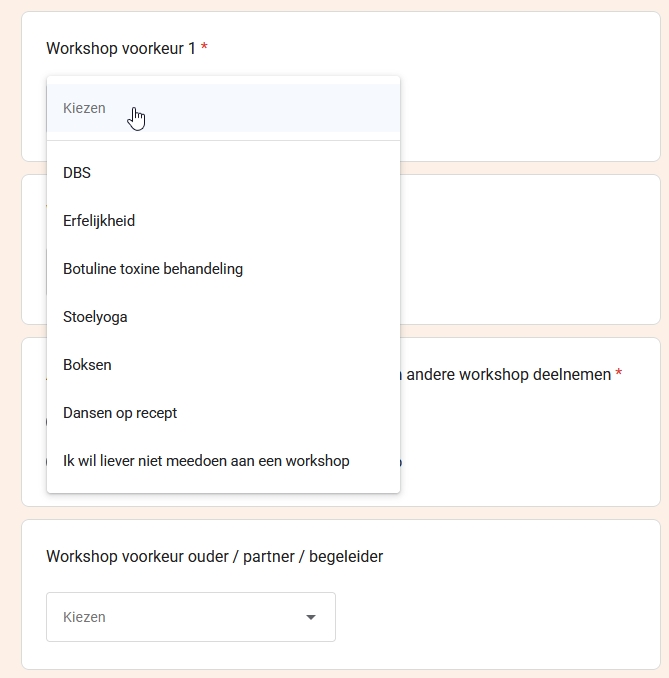The width and height of the screenshot is (669, 678).
Task: Click the red asterisk beside Workshop voorkeur 1
Action: point(204,48)
